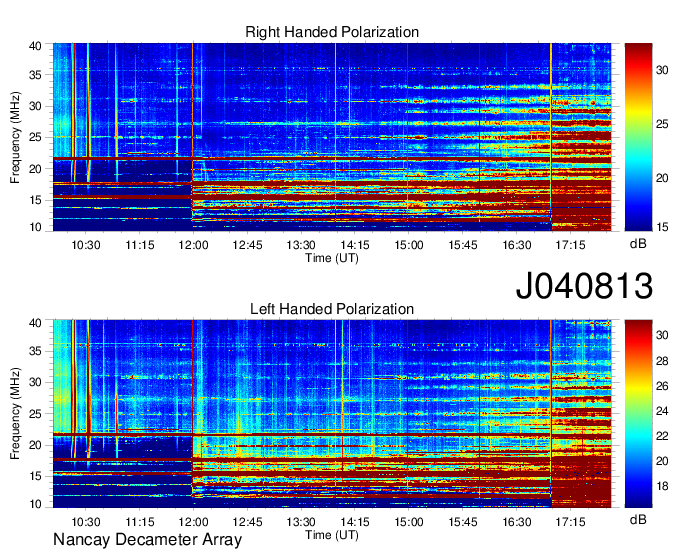This screenshot has width=680, height=552.
Task: Click '40' frequency tick of right-handed plot
Action: click(x=35, y=46)
